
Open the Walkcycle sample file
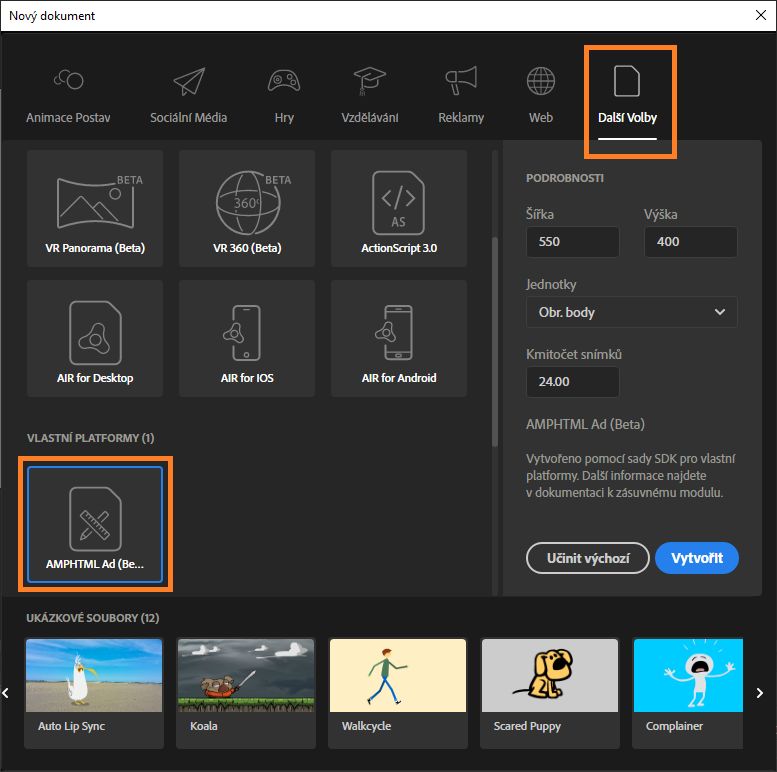[x=398, y=693]
